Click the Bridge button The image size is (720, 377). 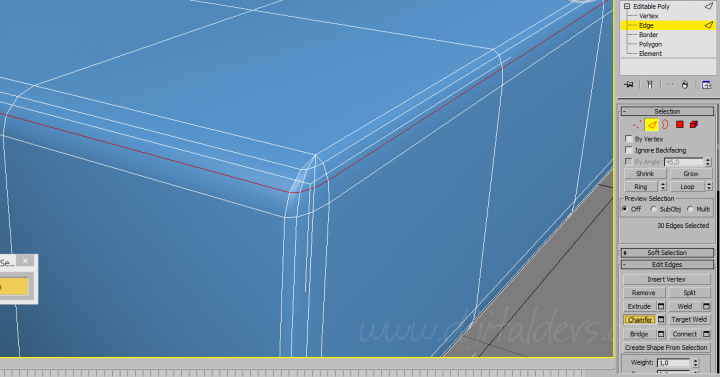(639, 334)
